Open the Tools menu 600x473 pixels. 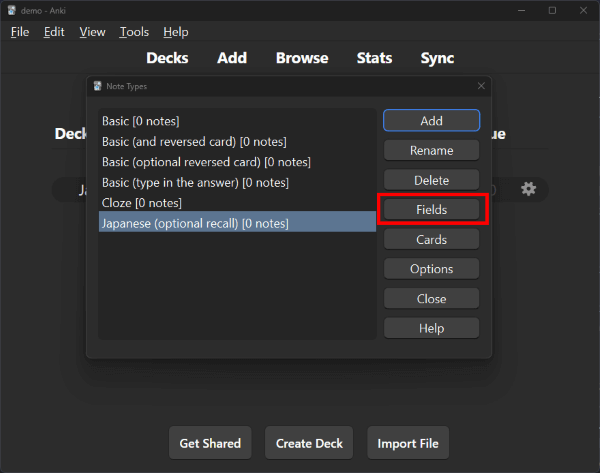coord(134,32)
